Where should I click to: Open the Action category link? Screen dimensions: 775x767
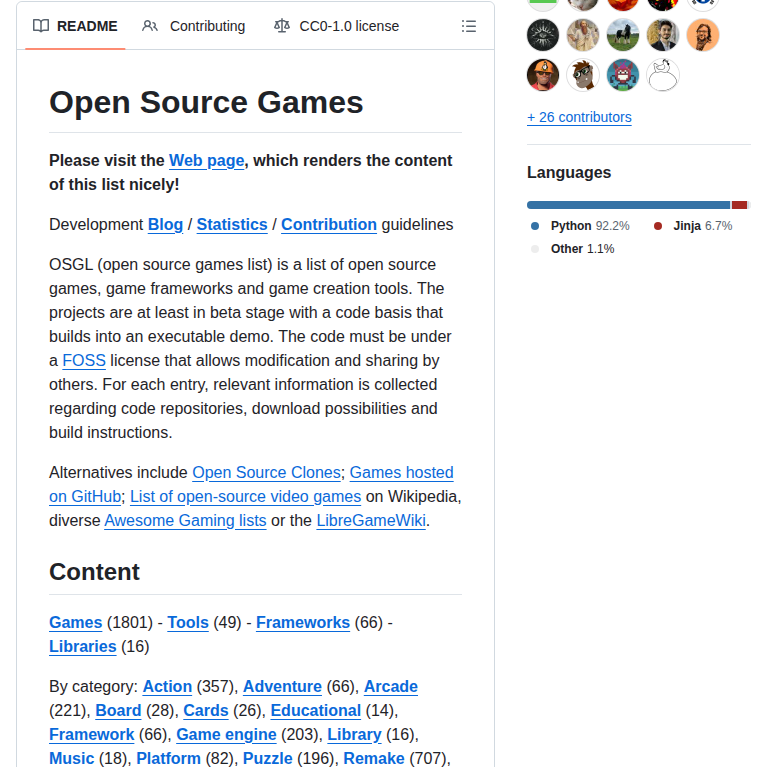point(167,686)
